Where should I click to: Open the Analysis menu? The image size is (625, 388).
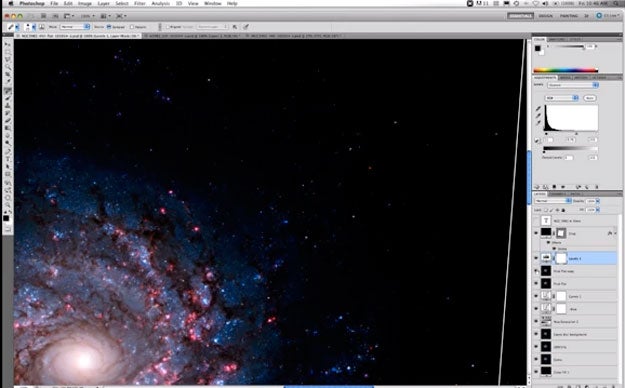pyautogui.click(x=161, y=3)
